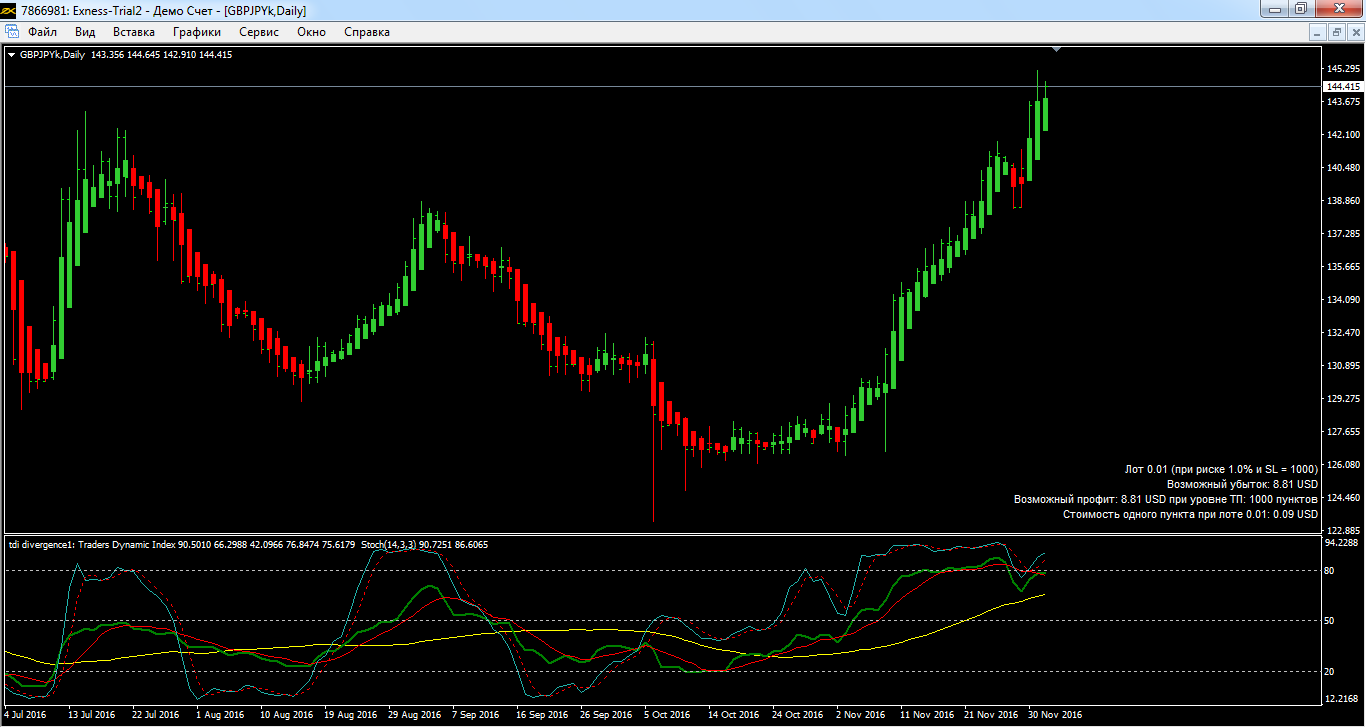Image resolution: width=1366 pixels, height=728 pixels.
Task: Click the chart document icon beside Файл
Action: pyautogui.click(x=12, y=32)
